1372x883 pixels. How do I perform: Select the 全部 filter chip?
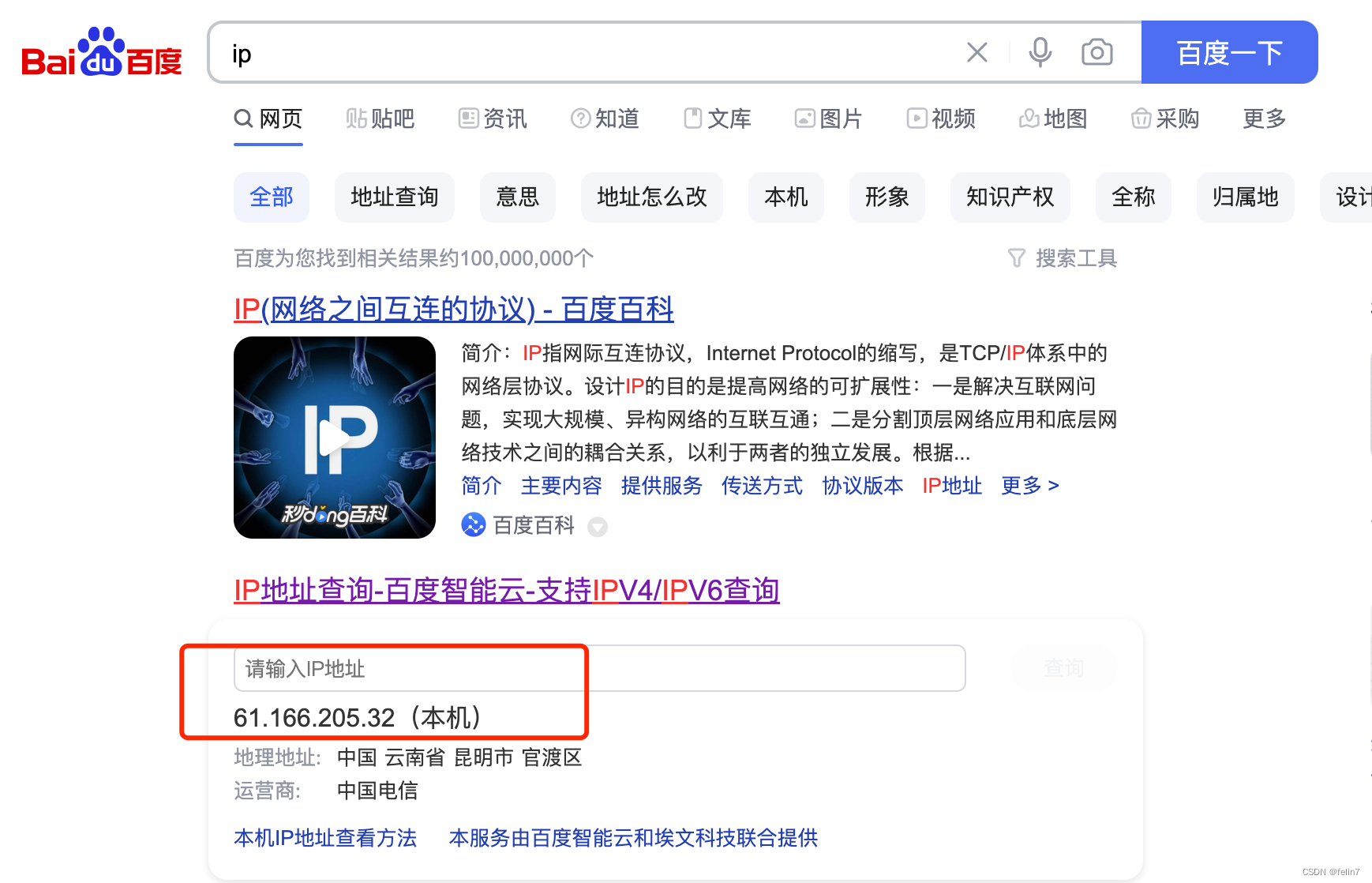click(x=272, y=197)
